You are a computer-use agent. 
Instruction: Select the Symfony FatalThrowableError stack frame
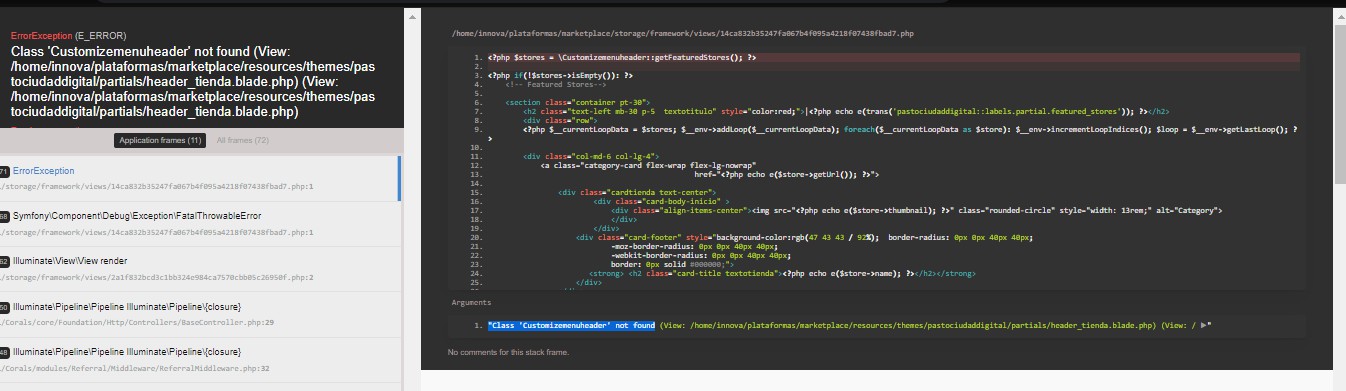(199, 223)
